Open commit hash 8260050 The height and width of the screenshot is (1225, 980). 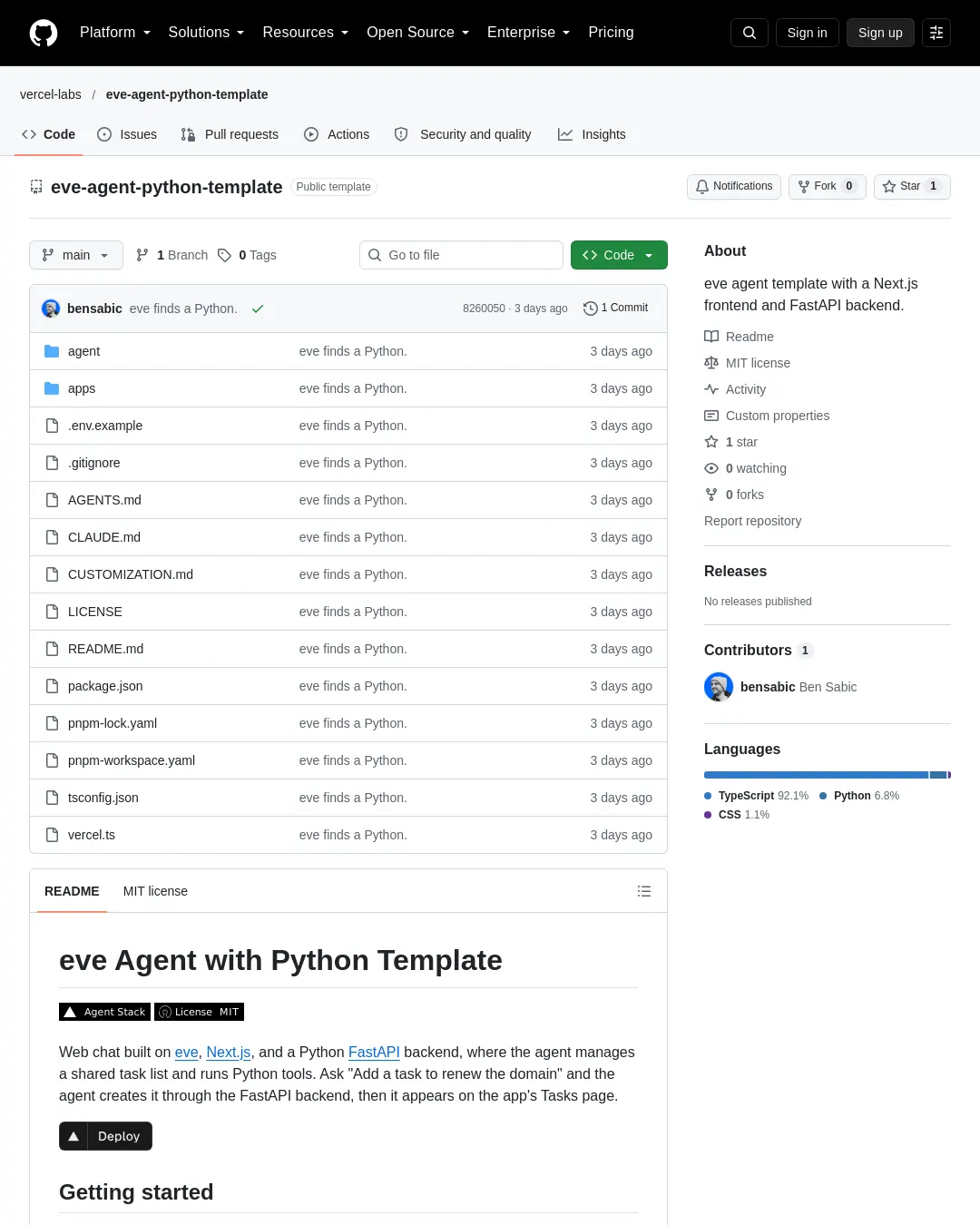[484, 309]
